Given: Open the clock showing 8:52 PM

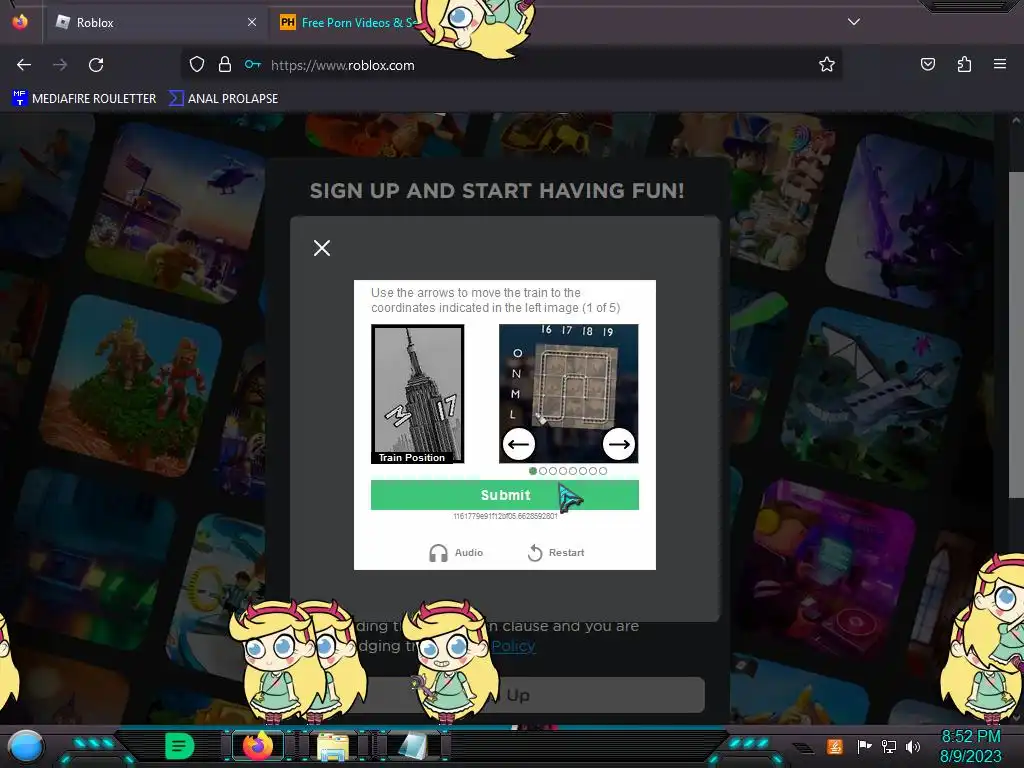Looking at the screenshot, I should pyautogui.click(x=970, y=746).
